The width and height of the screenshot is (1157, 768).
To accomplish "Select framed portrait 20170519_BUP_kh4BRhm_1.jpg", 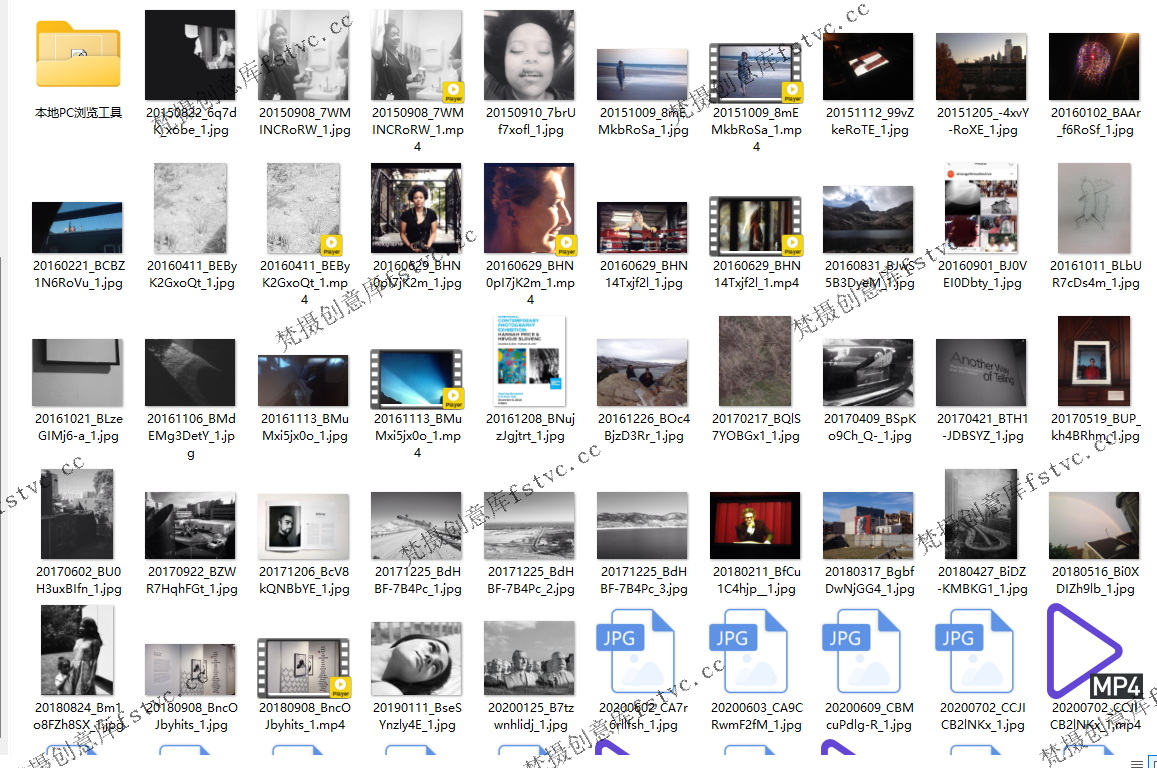I will tap(1094, 361).
